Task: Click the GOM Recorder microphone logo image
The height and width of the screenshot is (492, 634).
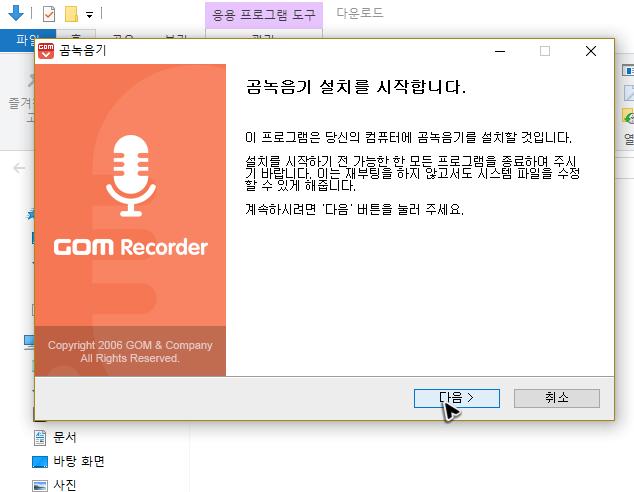Action: pos(131,176)
